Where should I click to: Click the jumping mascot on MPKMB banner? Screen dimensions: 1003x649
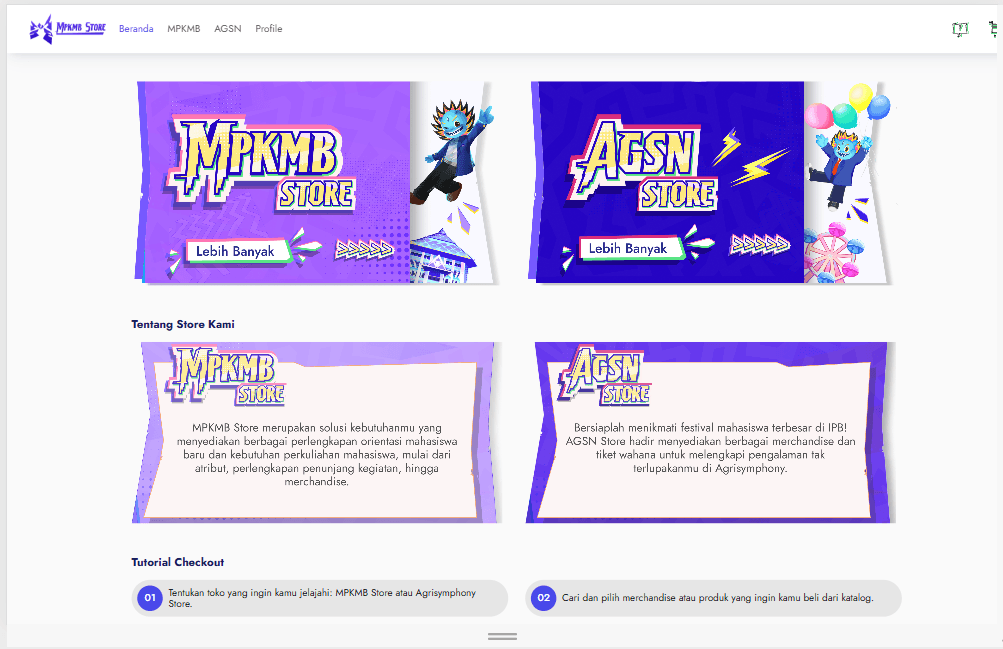click(x=453, y=150)
